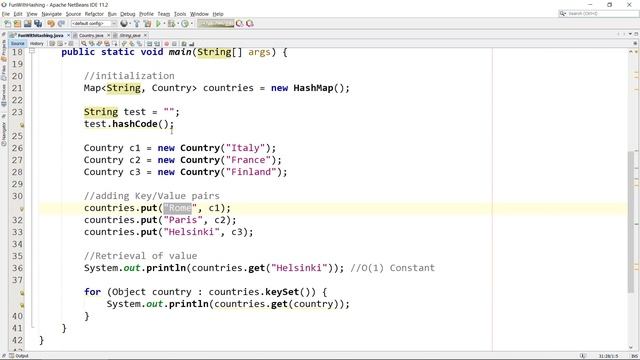Click the cursor position indicator in status bar
The width and height of the screenshot is (640, 360).
click(608, 356)
